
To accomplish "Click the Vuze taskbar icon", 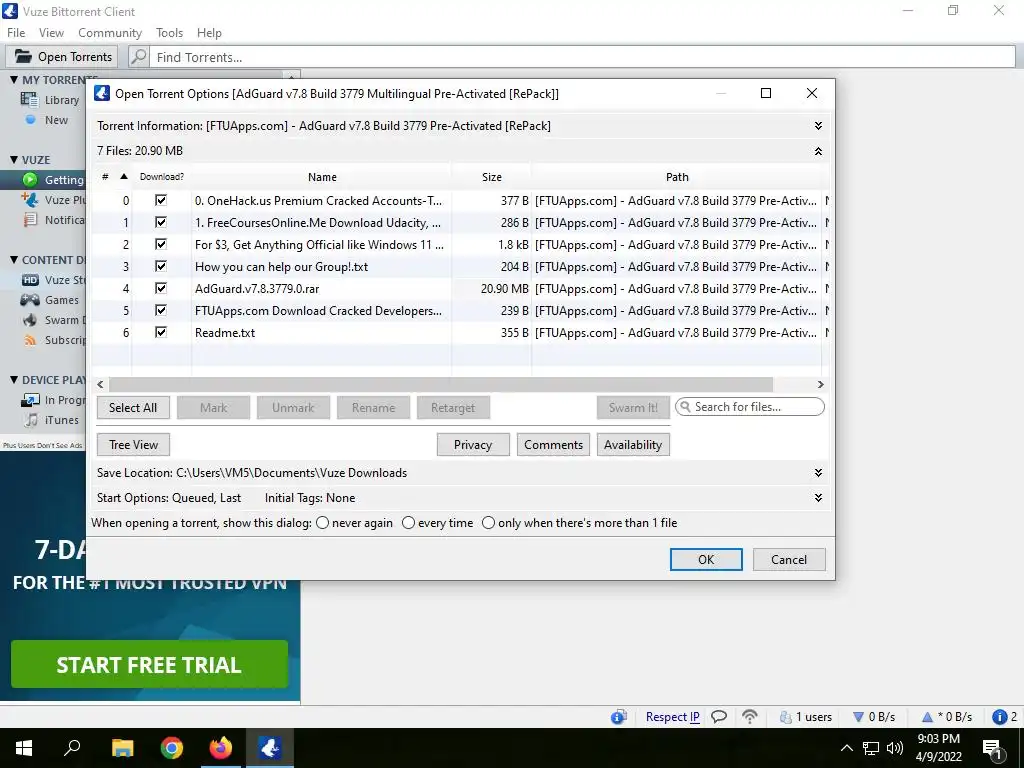I will [x=270, y=748].
